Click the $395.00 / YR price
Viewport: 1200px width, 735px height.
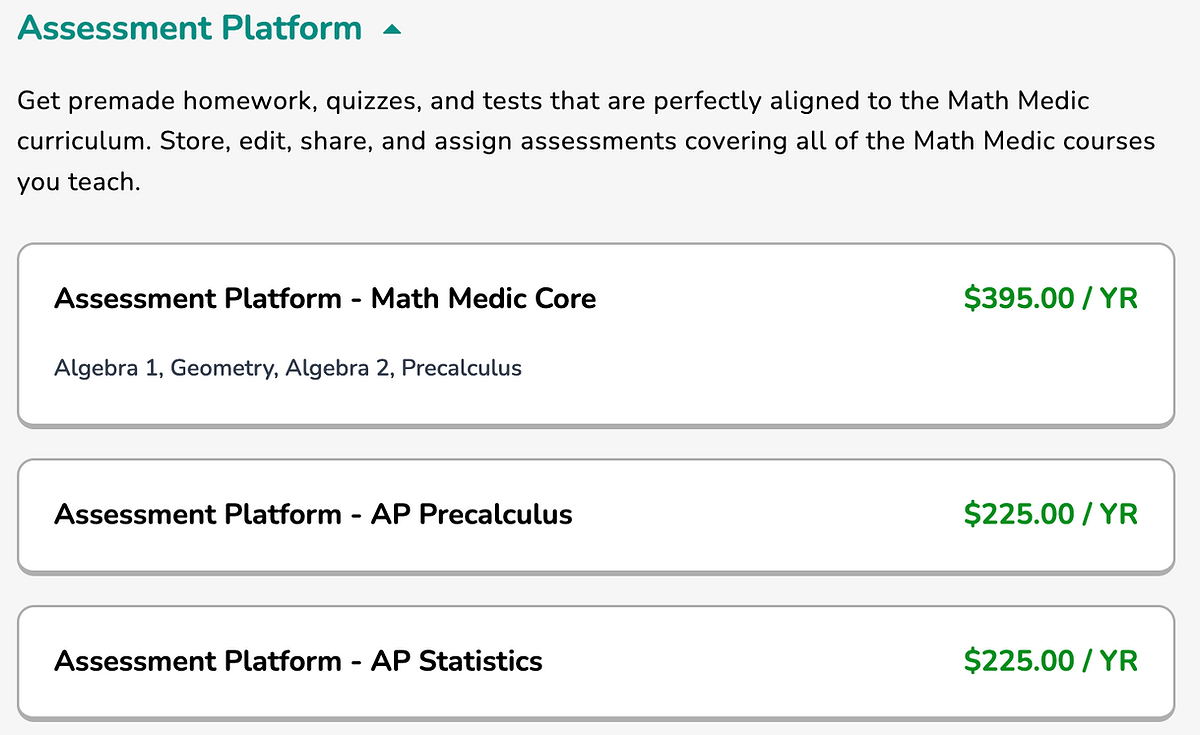pyautogui.click(x=1050, y=298)
